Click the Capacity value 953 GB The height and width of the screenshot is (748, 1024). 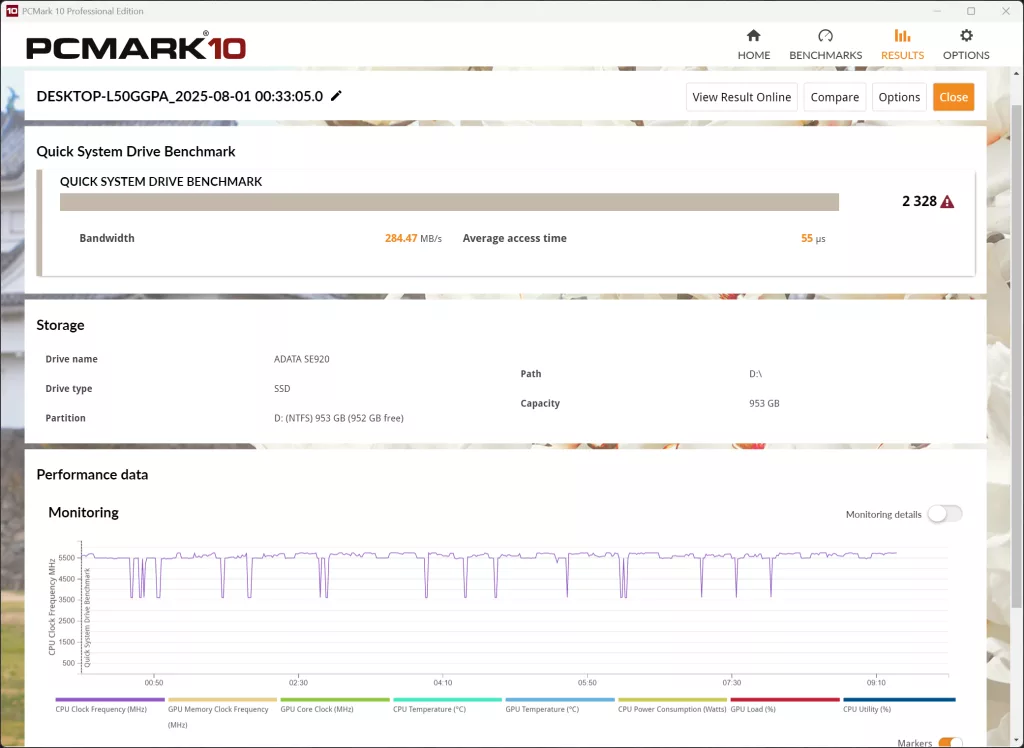point(764,403)
